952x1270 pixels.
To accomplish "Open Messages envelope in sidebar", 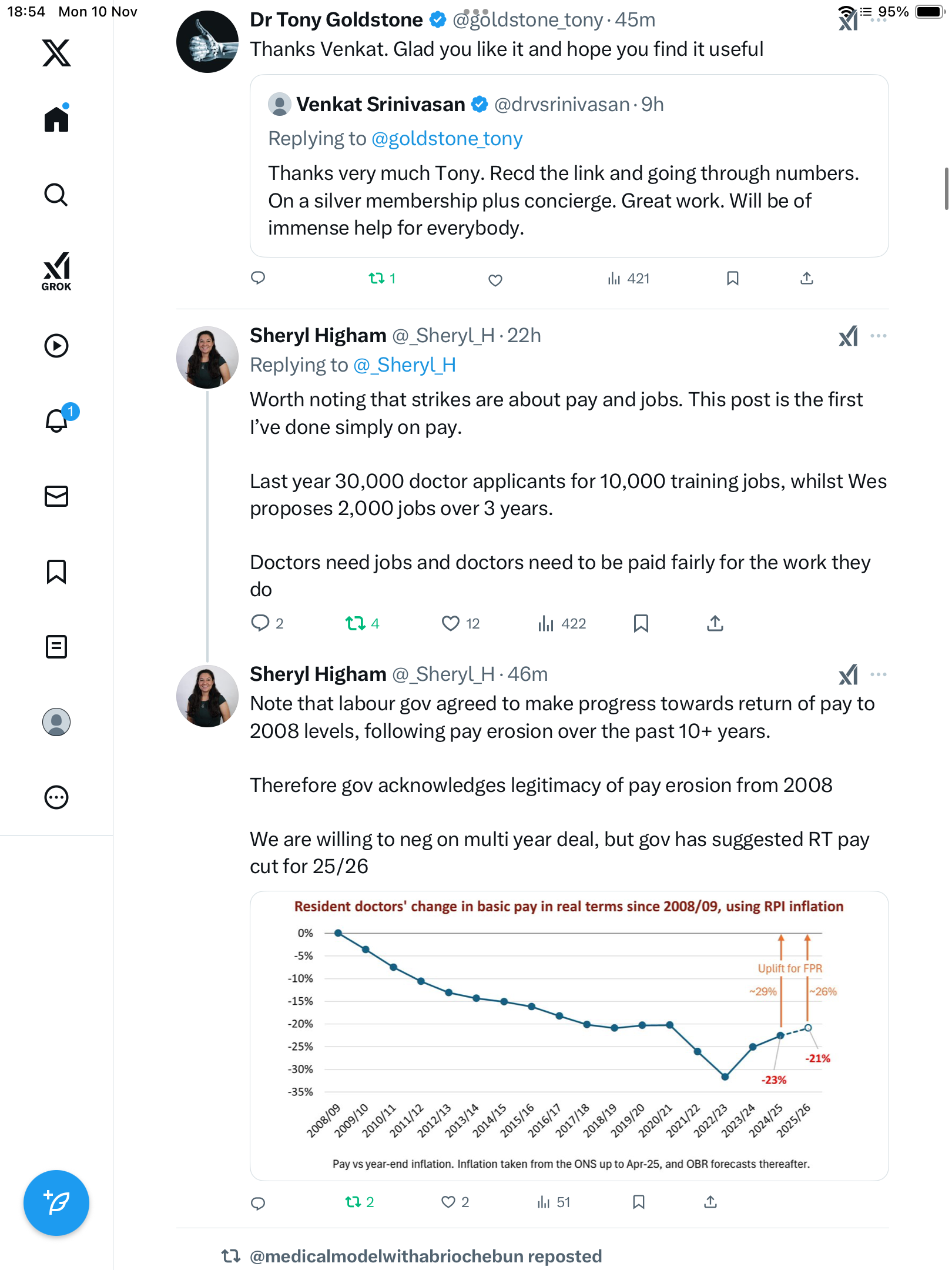I will point(56,496).
